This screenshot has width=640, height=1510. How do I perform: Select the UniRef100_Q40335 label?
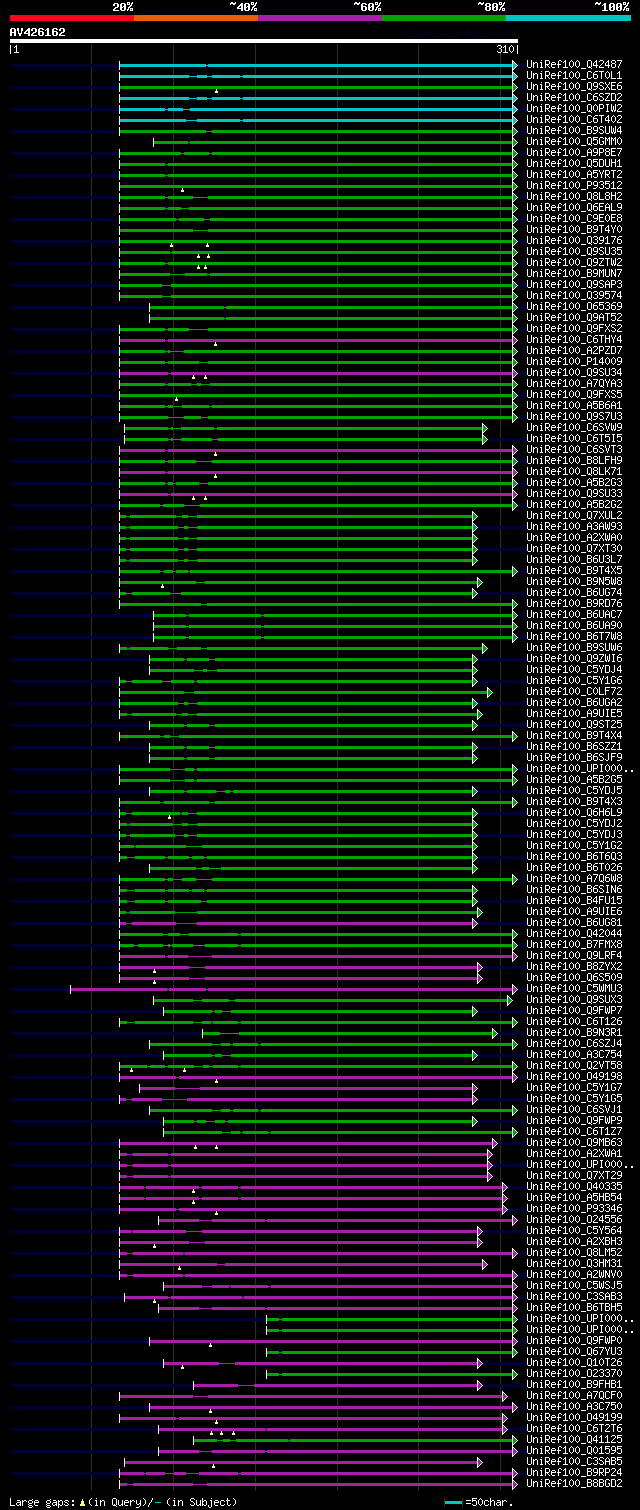pyautogui.click(x=574, y=1186)
